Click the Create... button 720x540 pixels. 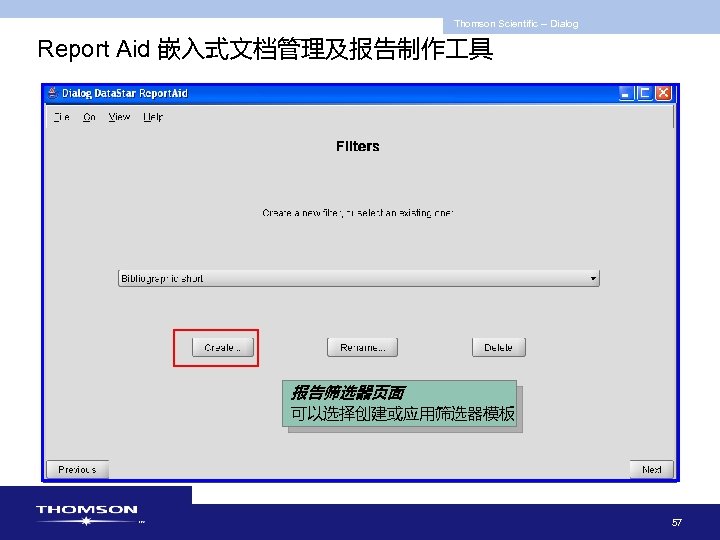click(223, 348)
